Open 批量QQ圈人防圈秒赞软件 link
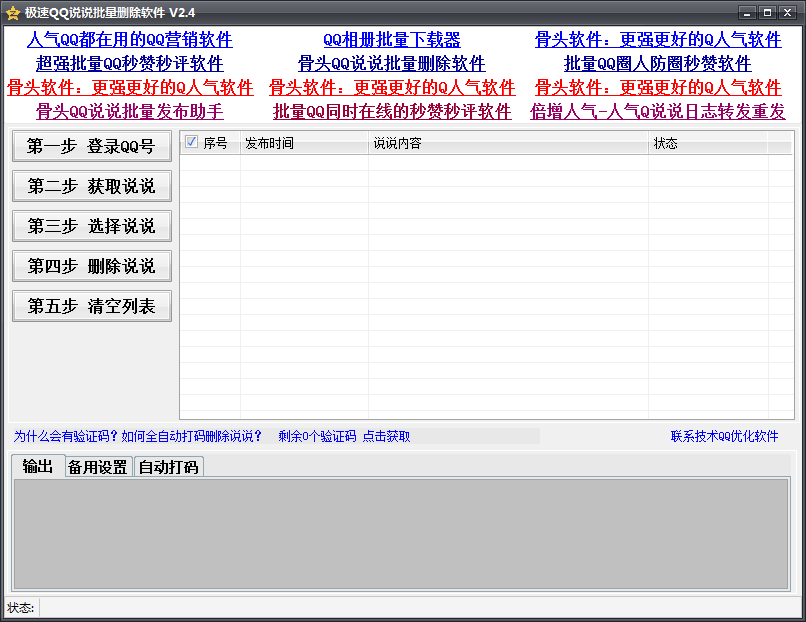The image size is (806, 622). coord(658,64)
